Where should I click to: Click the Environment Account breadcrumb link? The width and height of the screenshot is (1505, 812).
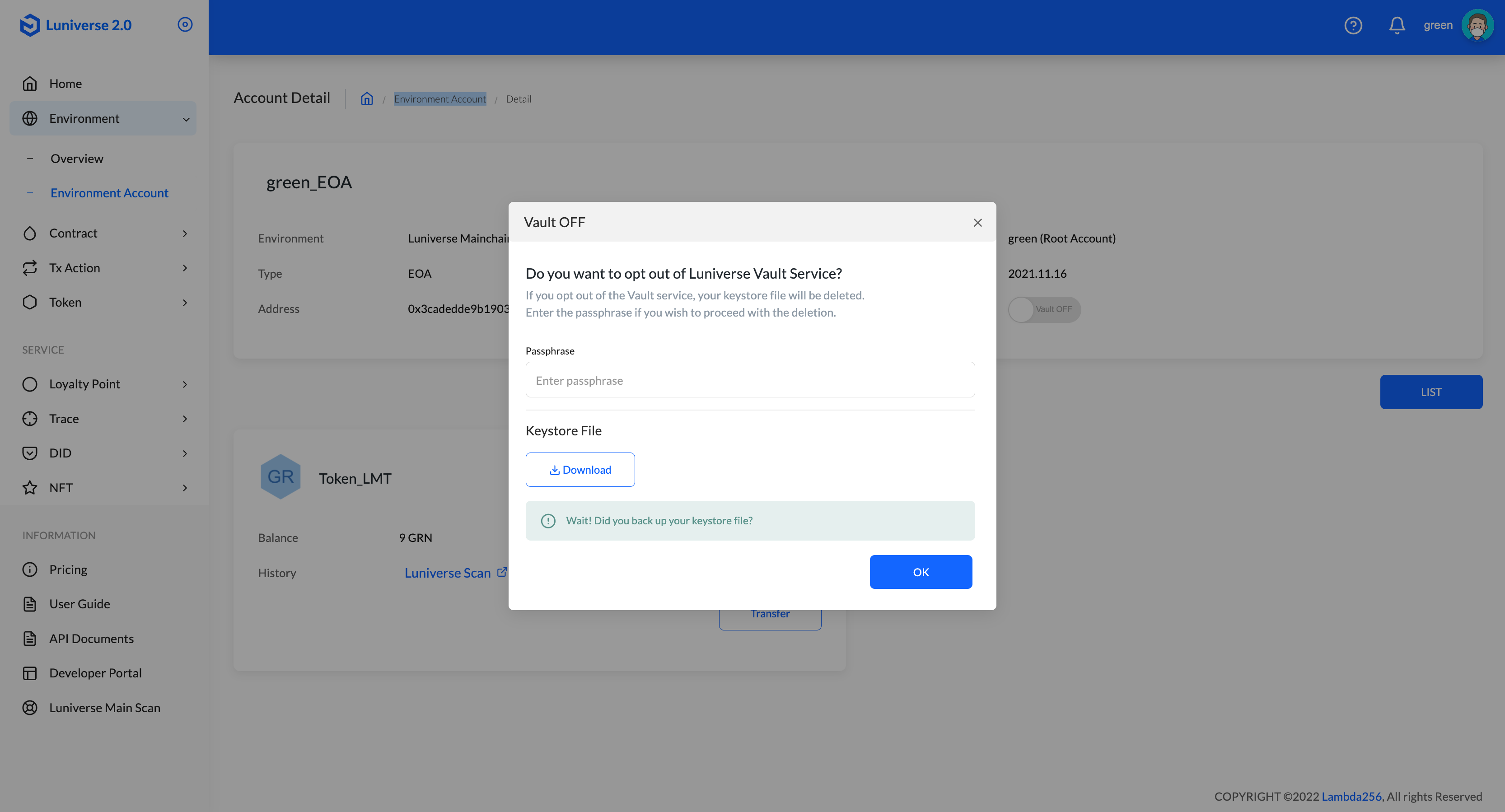[x=439, y=99]
